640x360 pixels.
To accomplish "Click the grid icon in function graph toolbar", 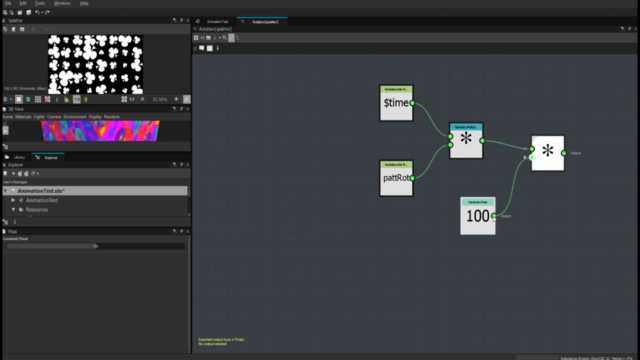I will pyautogui.click(x=196, y=38).
